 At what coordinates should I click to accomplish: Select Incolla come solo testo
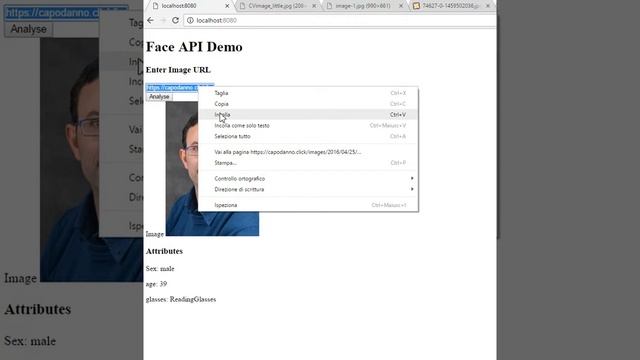[x=308, y=126]
